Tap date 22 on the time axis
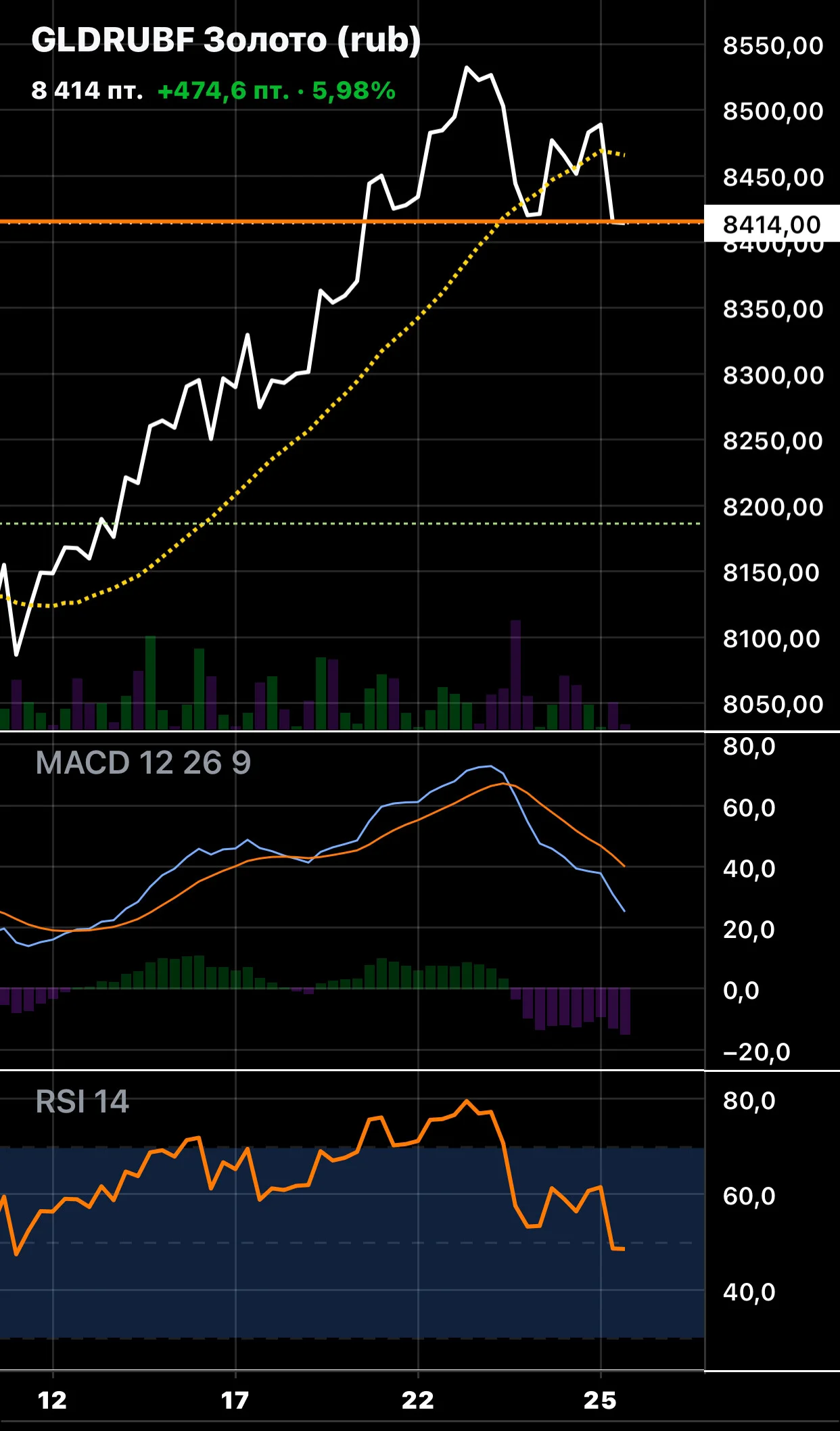Screen dimensions: 840x1431 418,1400
